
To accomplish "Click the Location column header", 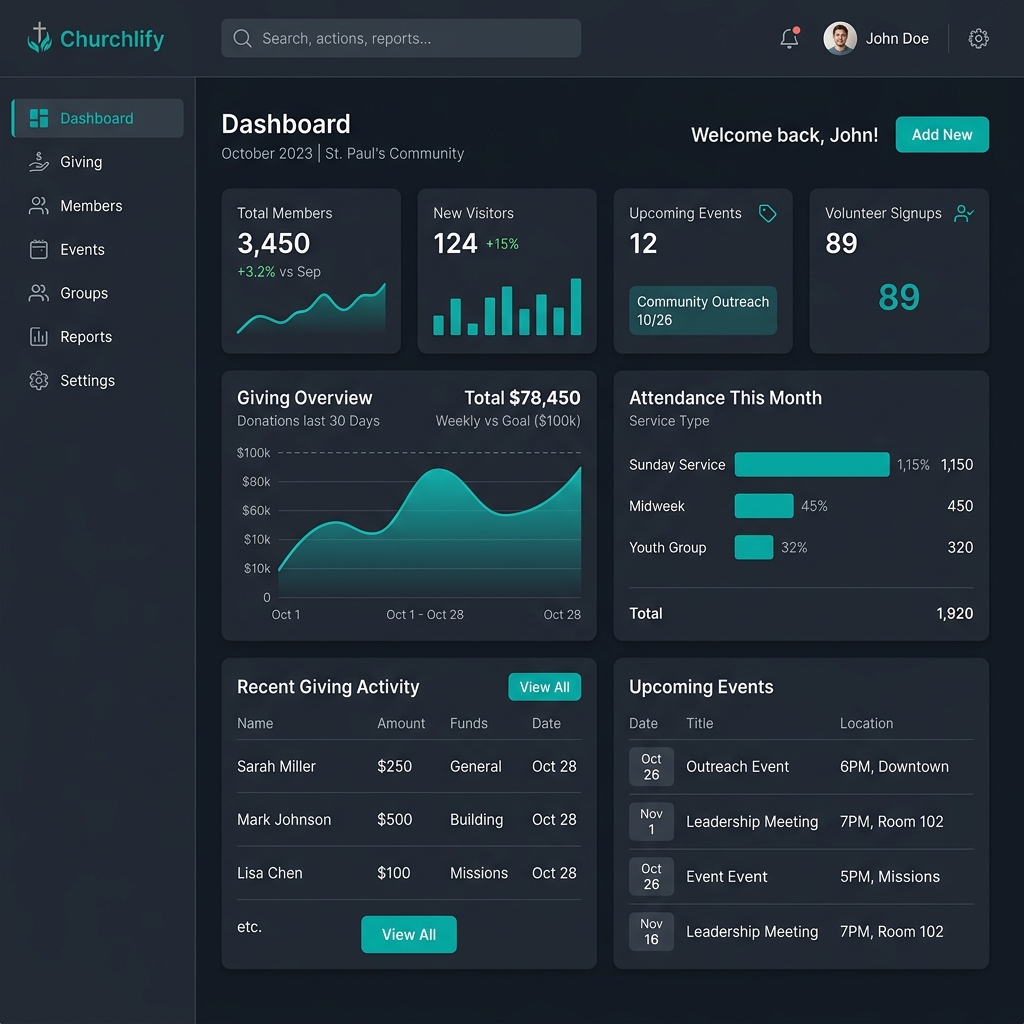I will (866, 724).
